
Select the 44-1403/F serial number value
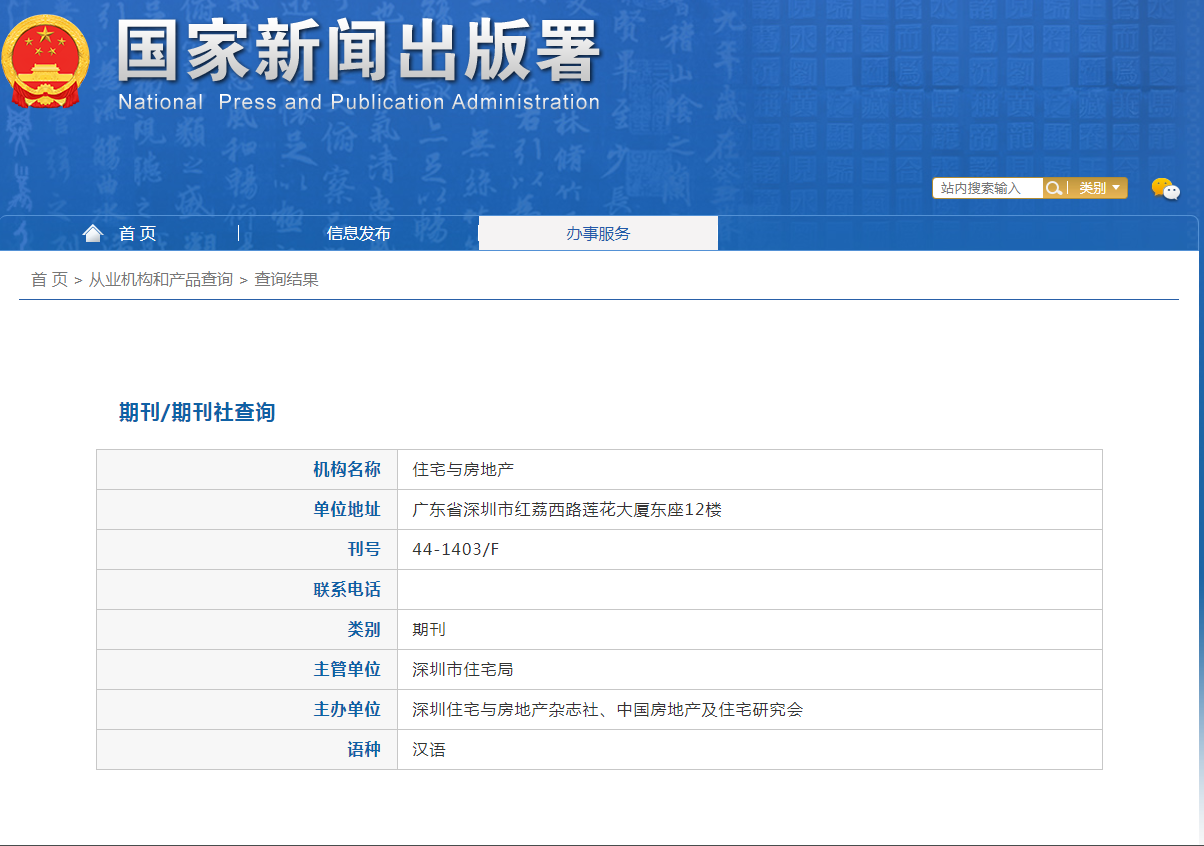(x=455, y=550)
